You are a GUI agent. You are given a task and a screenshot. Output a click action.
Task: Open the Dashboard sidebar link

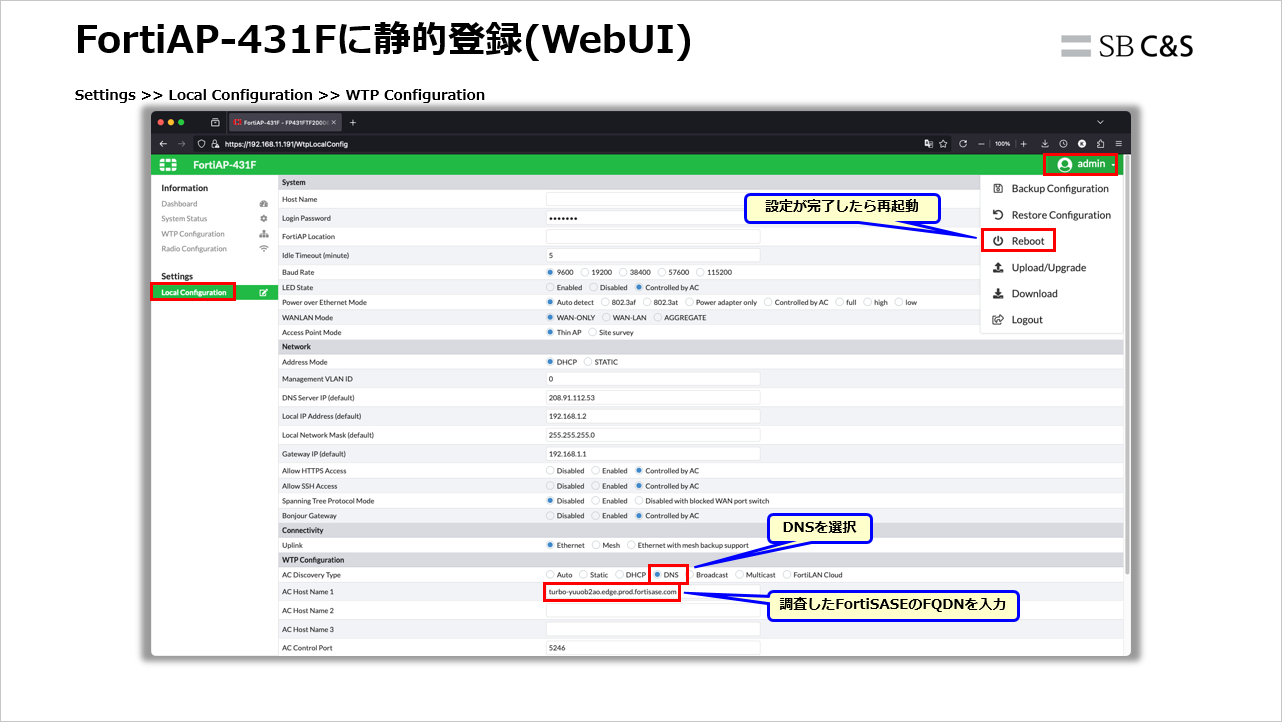[x=180, y=204]
